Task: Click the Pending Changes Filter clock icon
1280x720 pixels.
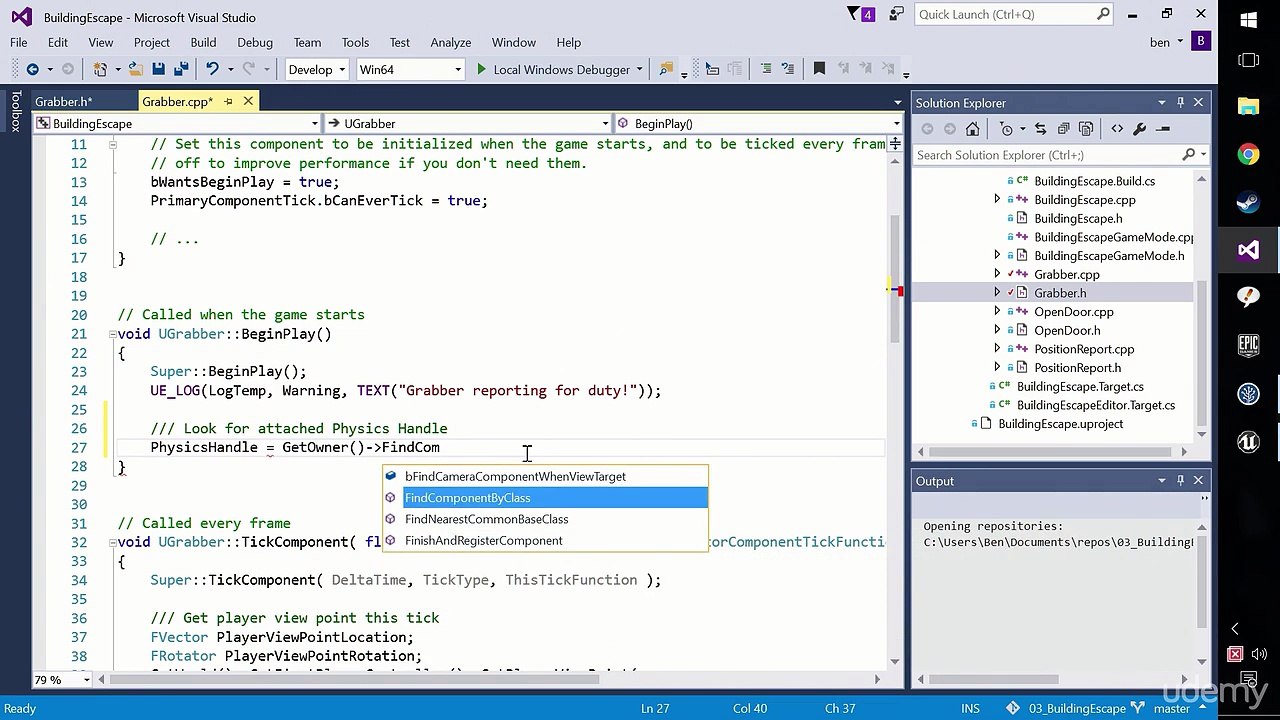Action: point(1008,129)
